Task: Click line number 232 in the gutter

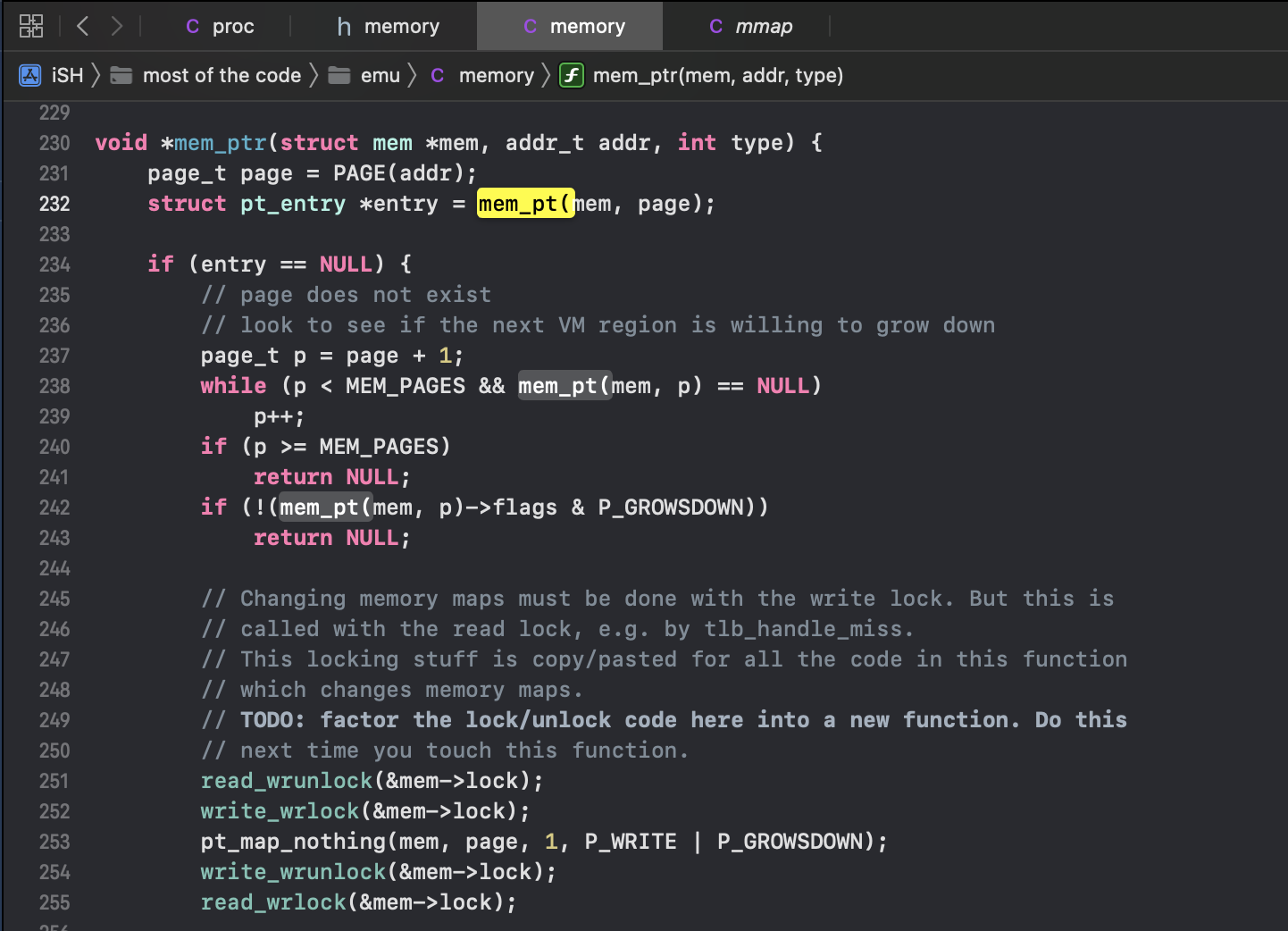Action: point(54,204)
